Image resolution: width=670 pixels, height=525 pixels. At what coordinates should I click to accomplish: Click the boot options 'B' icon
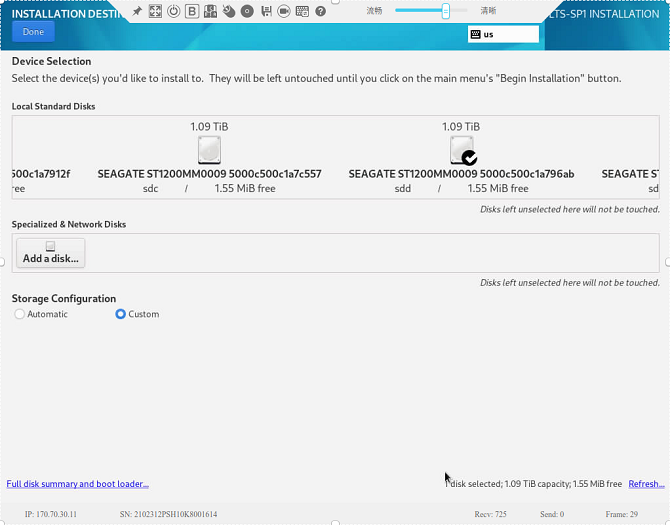coord(192,11)
